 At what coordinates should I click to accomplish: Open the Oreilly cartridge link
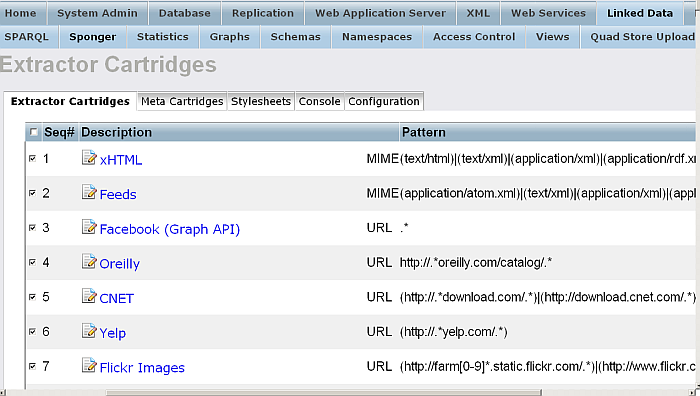click(120, 264)
